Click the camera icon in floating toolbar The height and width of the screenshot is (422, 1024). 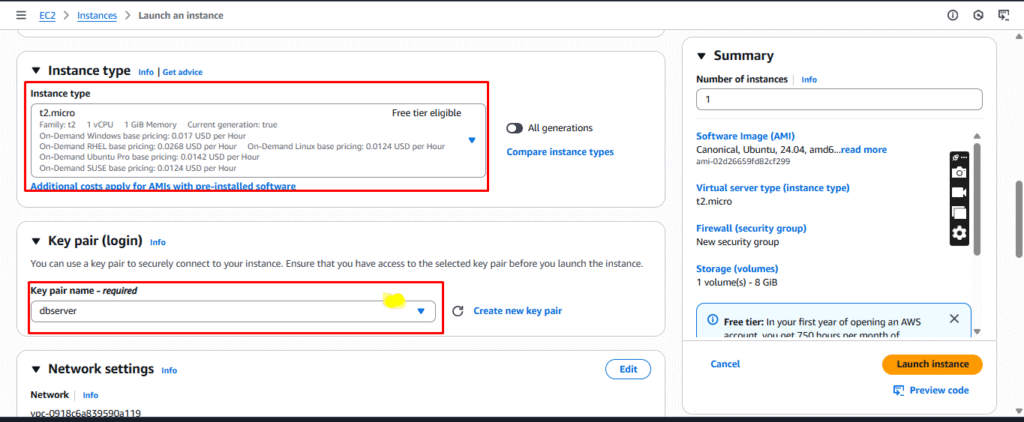point(959,172)
